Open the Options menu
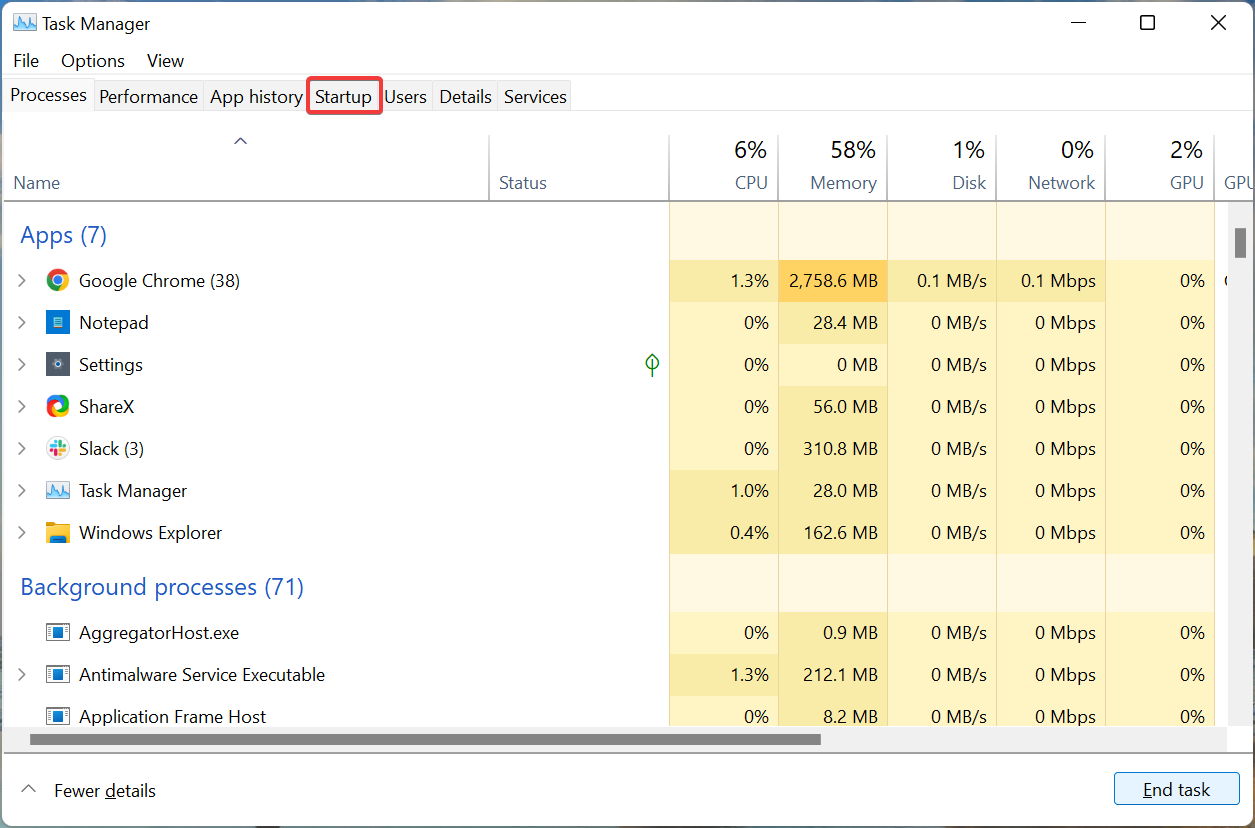The height and width of the screenshot is (828, 1255). (92, 60)
